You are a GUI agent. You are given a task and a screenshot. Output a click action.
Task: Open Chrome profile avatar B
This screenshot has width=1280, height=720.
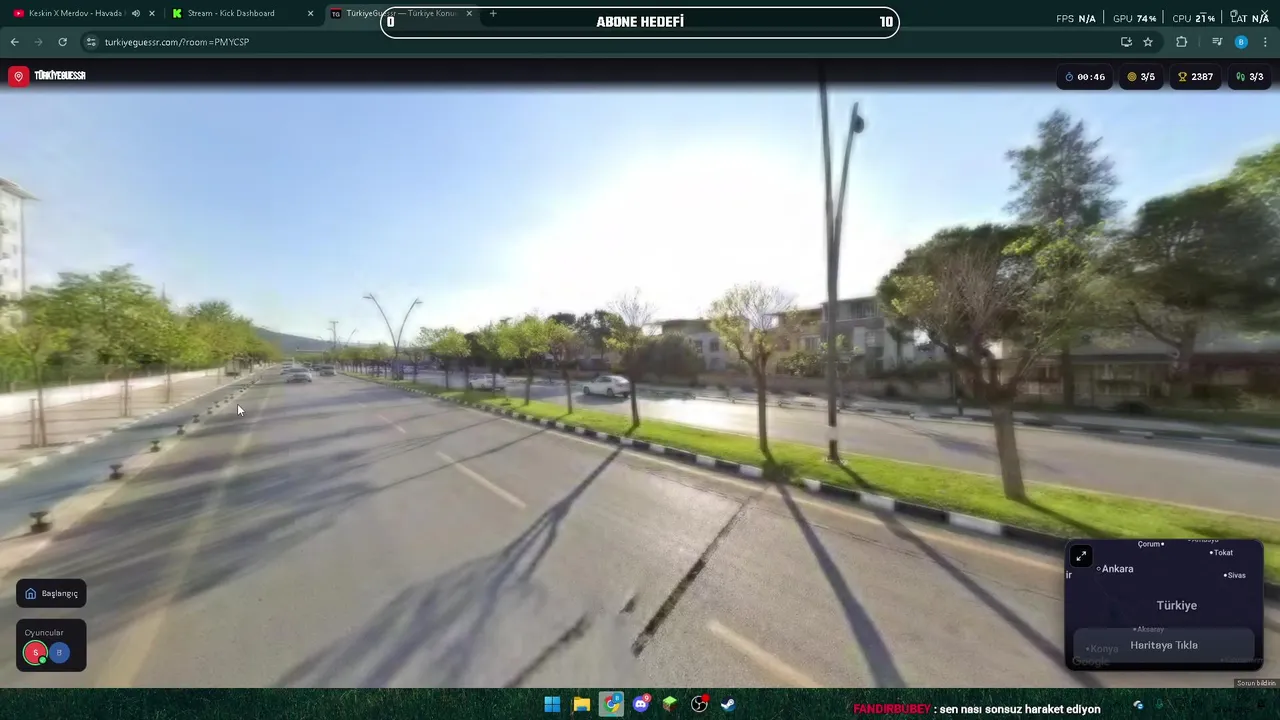pyautogui.click(x=1241, y=42)
